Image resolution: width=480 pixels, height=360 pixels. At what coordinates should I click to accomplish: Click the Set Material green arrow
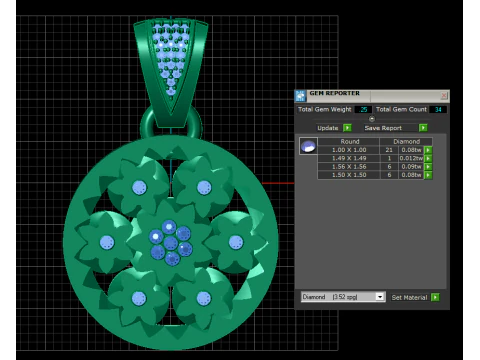pos(435,297)
